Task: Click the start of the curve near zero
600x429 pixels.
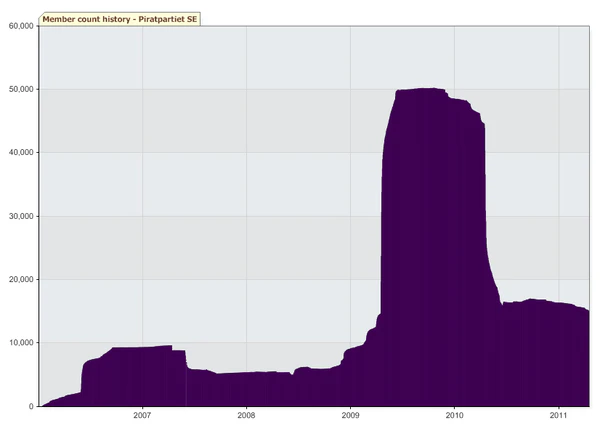Action: pos(42,405)
